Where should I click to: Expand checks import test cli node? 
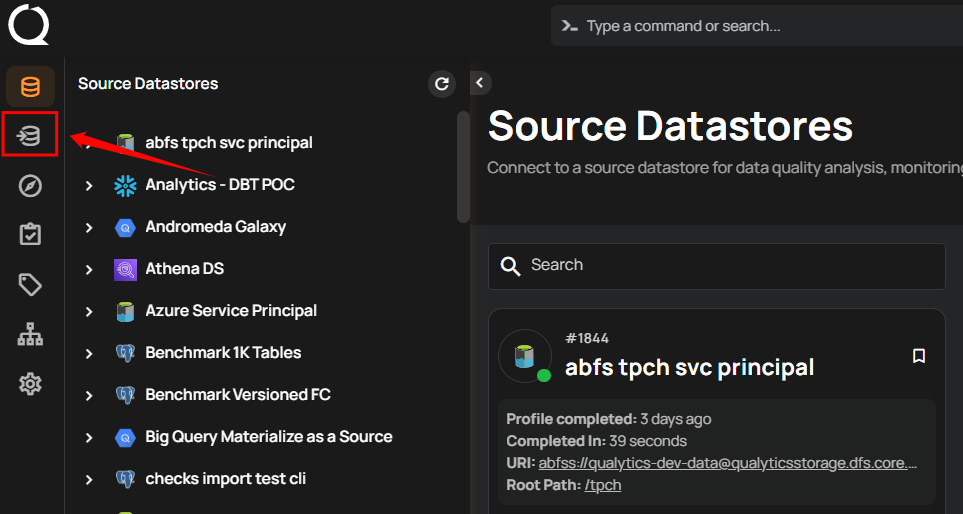pyautogui.click(x=89, y=479)
